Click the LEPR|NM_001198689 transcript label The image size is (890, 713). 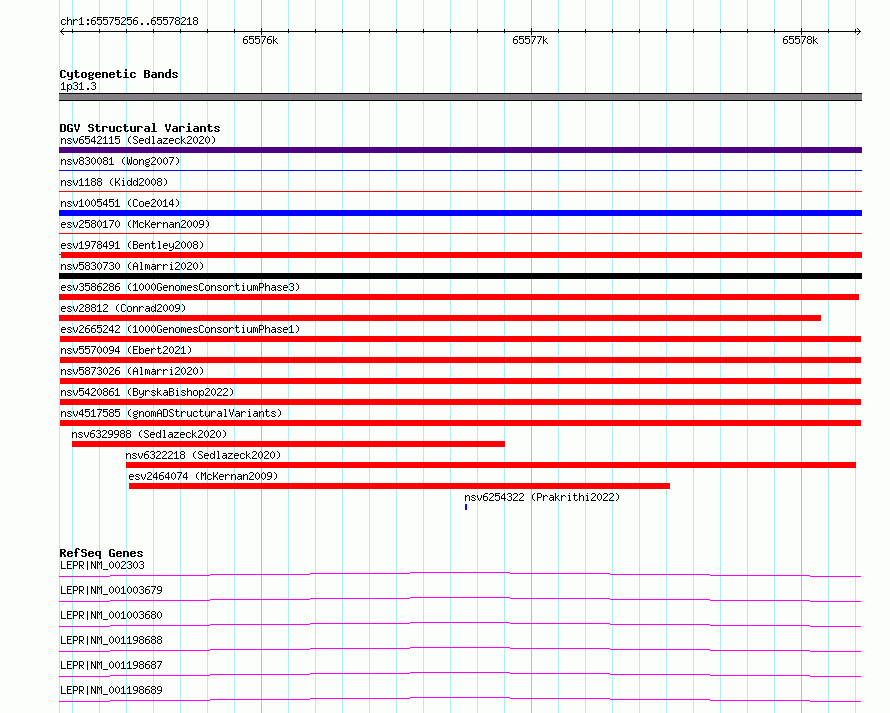(111, 690)
